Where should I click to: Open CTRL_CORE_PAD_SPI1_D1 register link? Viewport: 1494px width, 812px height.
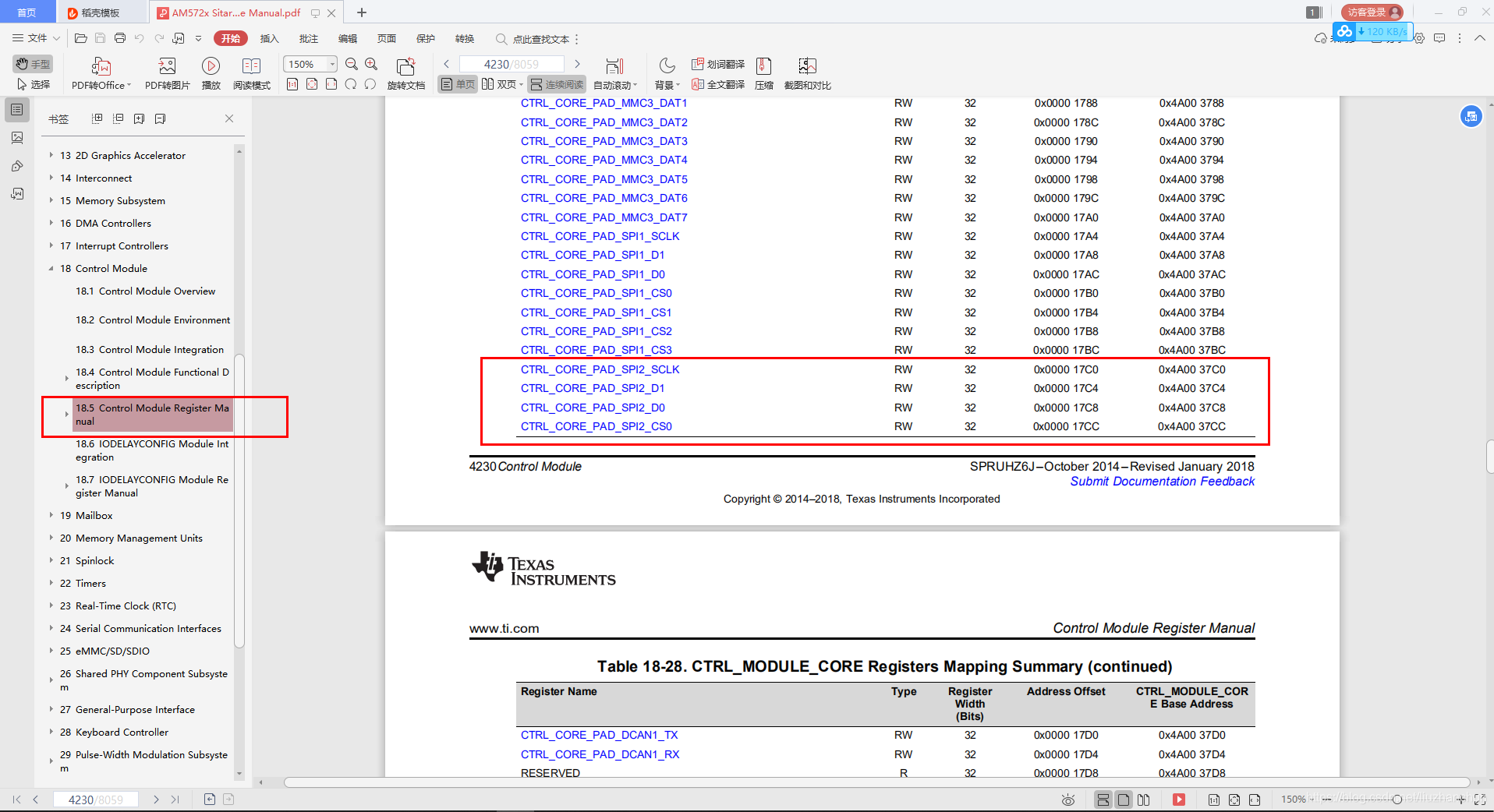click(592, 255)
